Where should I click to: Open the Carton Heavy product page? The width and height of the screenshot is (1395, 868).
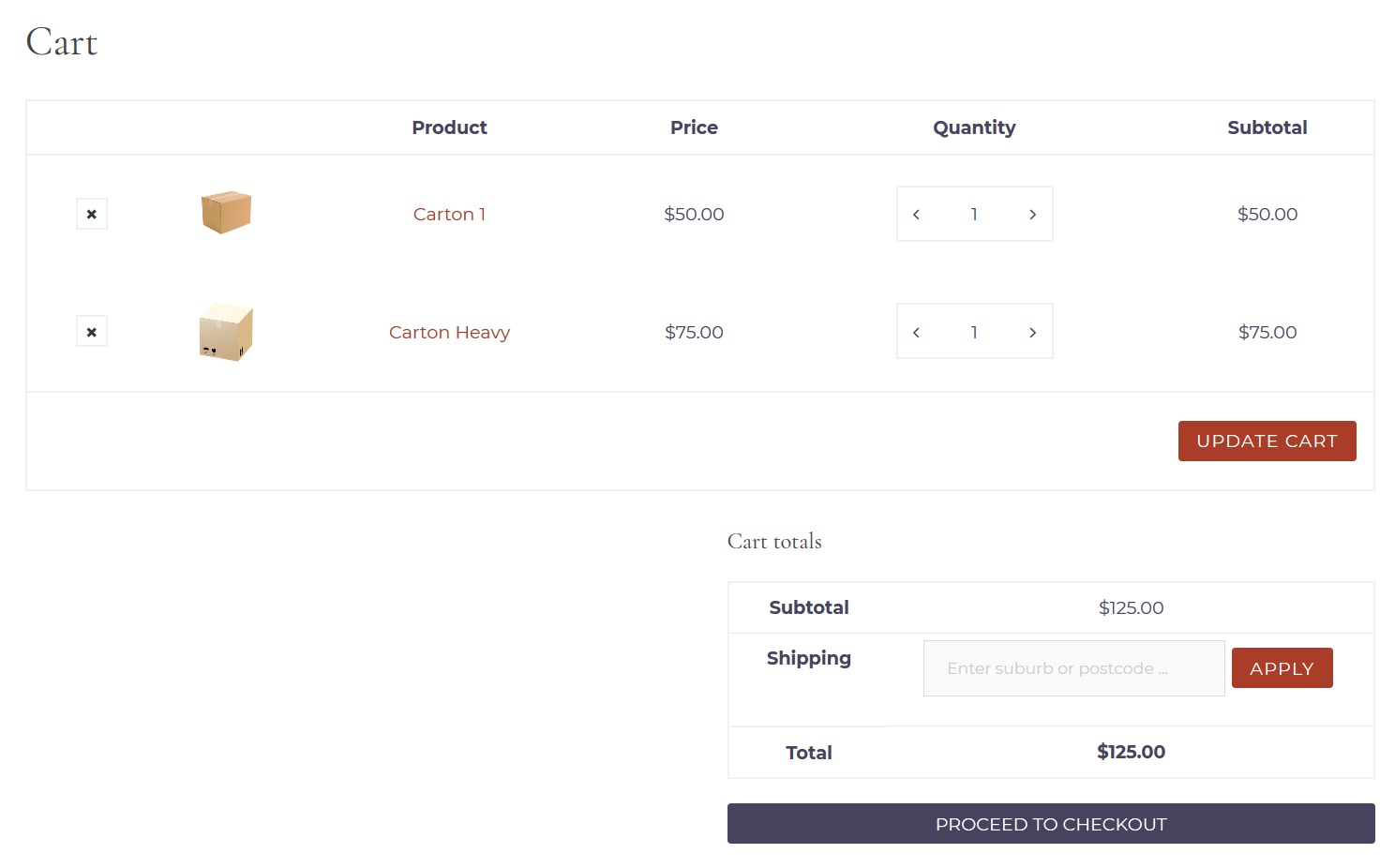pyautogui.click(x=449, y=332)
